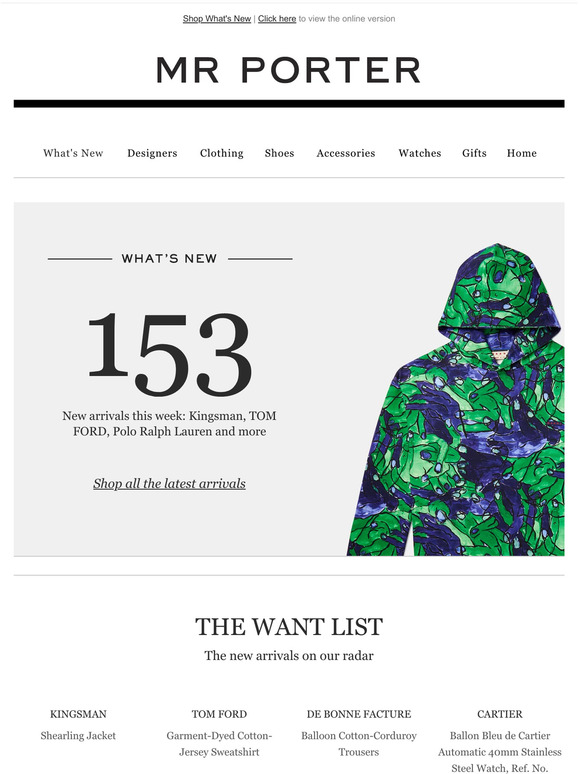Browse the Accessories category

click(x=346, y=153)
